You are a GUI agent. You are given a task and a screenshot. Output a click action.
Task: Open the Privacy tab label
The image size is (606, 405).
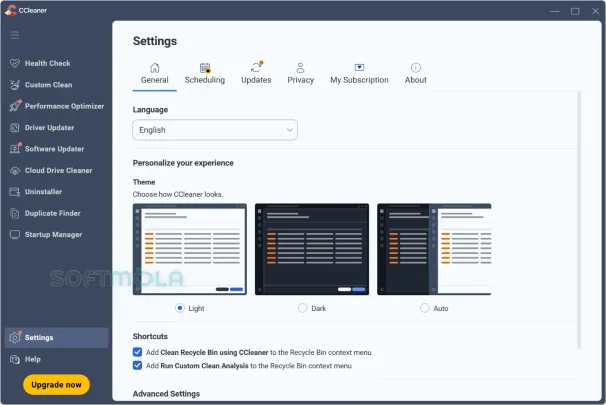(300, 80)
